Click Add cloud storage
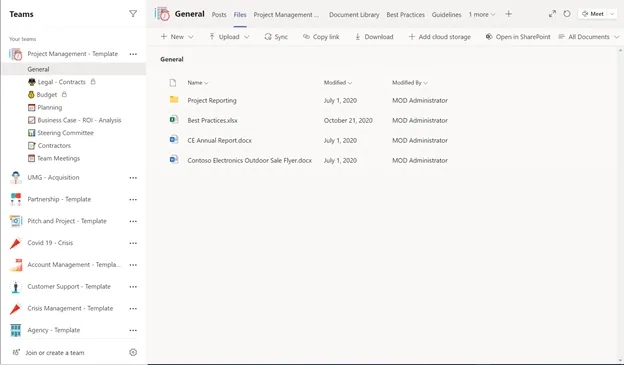The width and height of the screenshot is (624, 365). (x=439, y=37)
